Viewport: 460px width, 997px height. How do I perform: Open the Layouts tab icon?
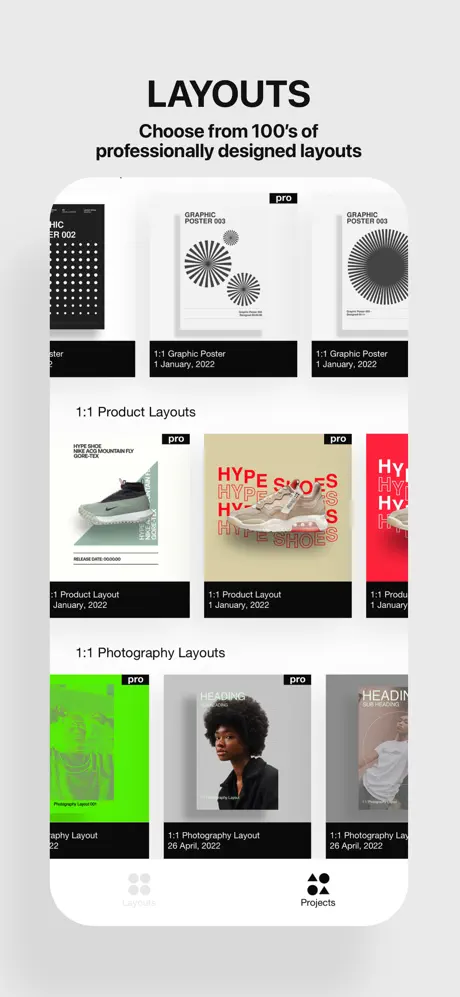[139, 884]
